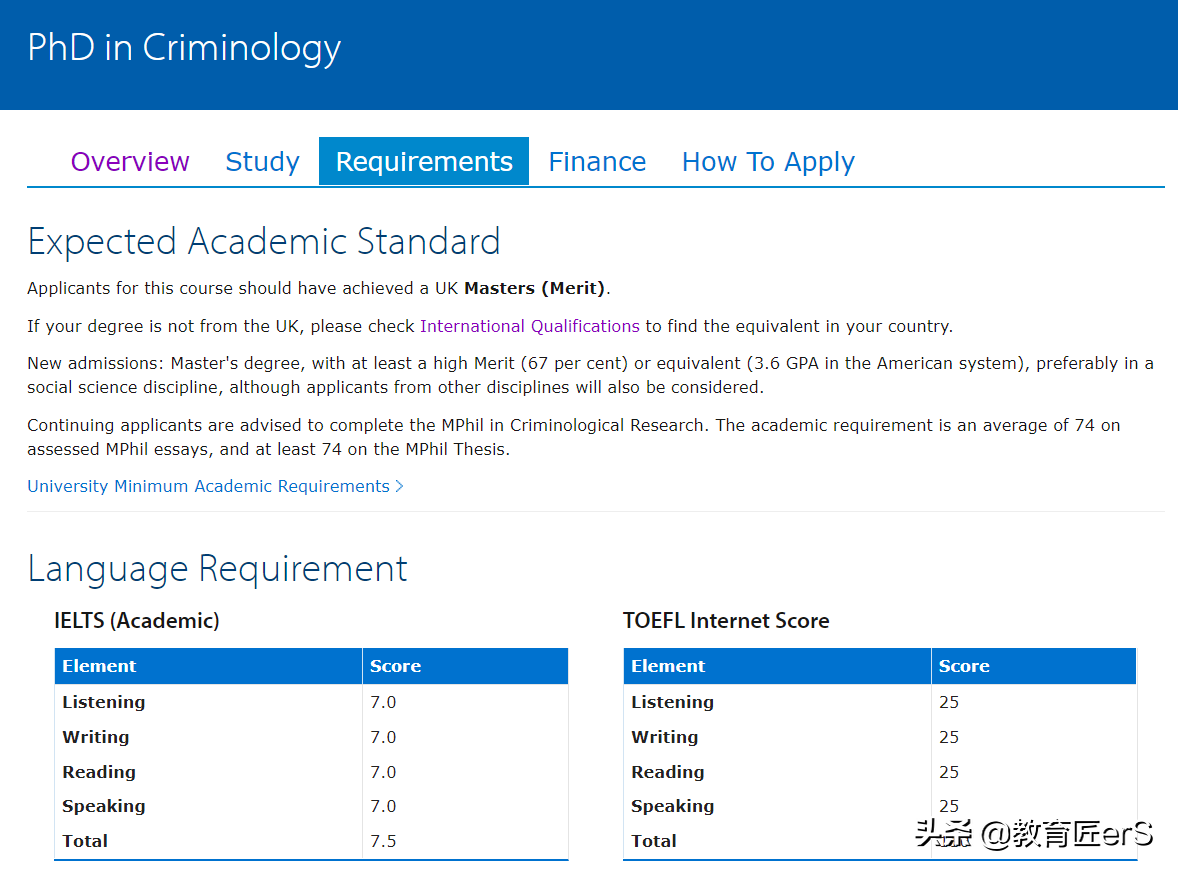Go to the Finance tab

[597, 162]
